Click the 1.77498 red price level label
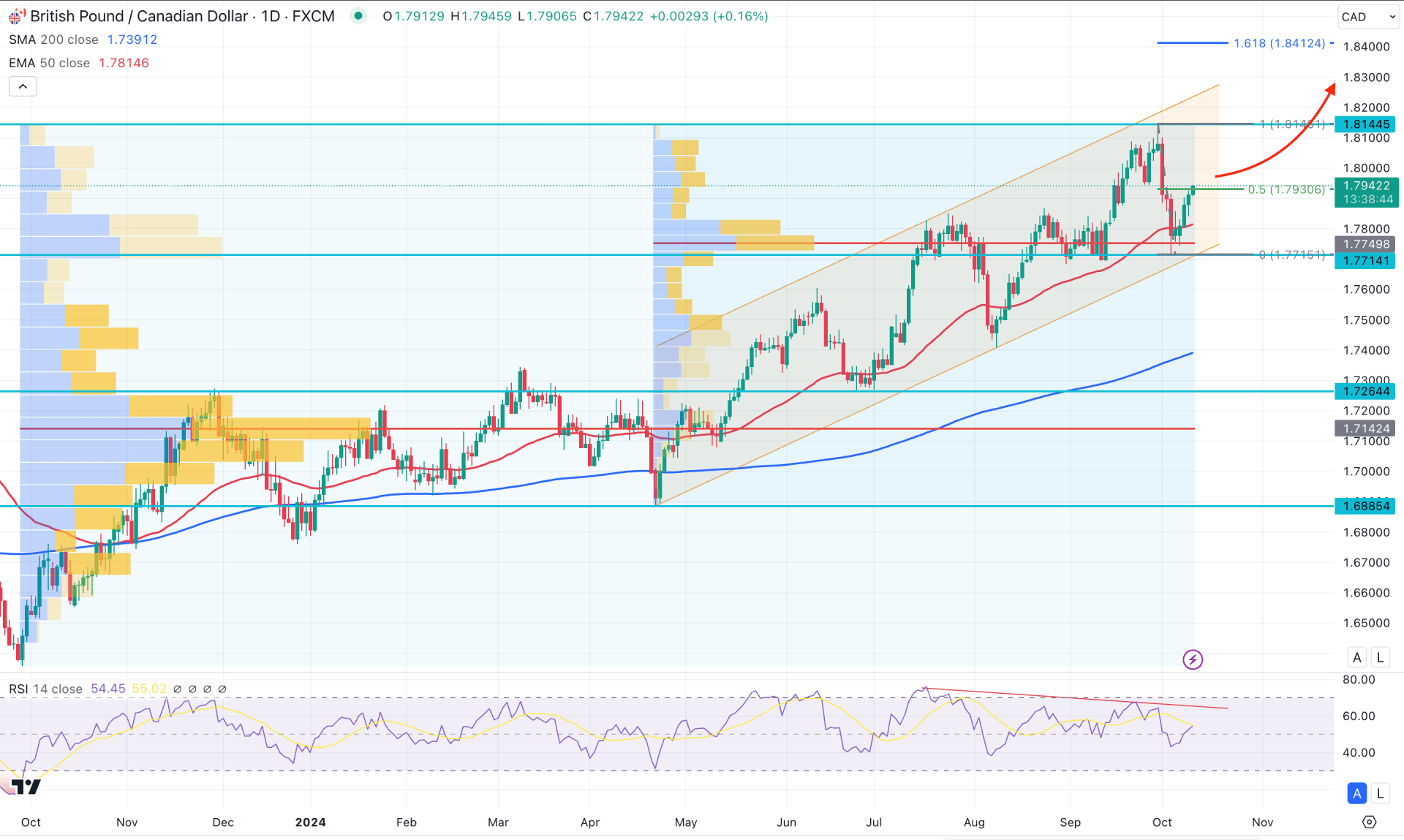 1365,244
